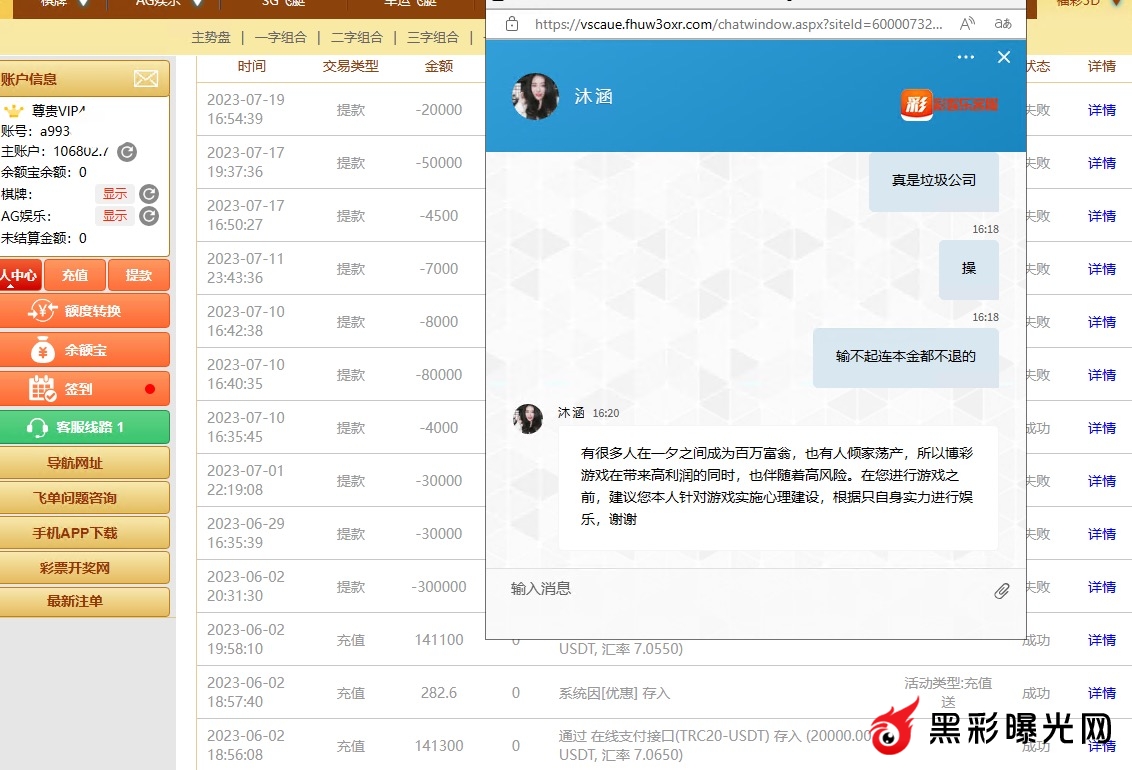Click the 输入消息 chat input field

740,589
